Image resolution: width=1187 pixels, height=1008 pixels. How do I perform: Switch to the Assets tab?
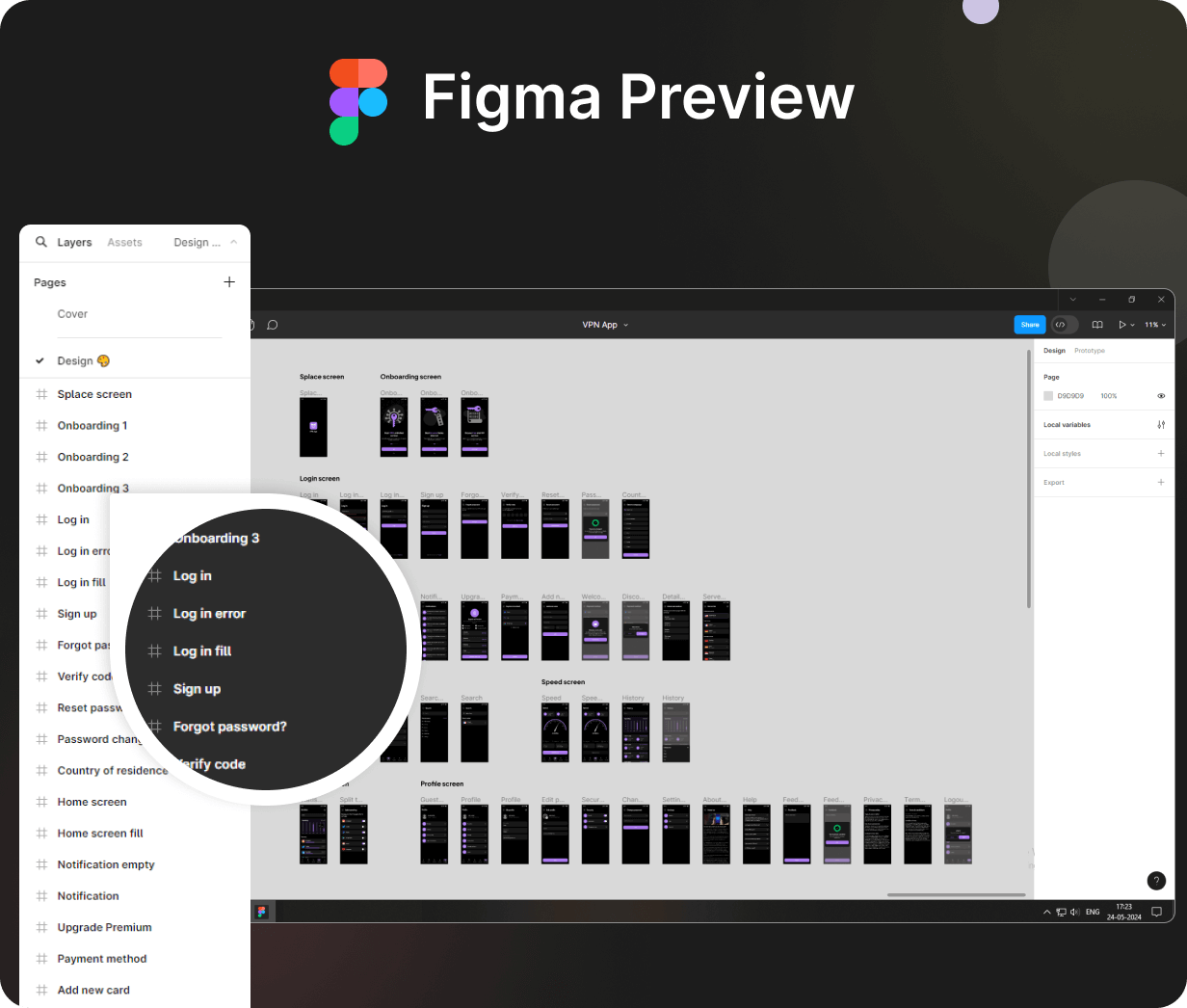[x=124, y=242]
